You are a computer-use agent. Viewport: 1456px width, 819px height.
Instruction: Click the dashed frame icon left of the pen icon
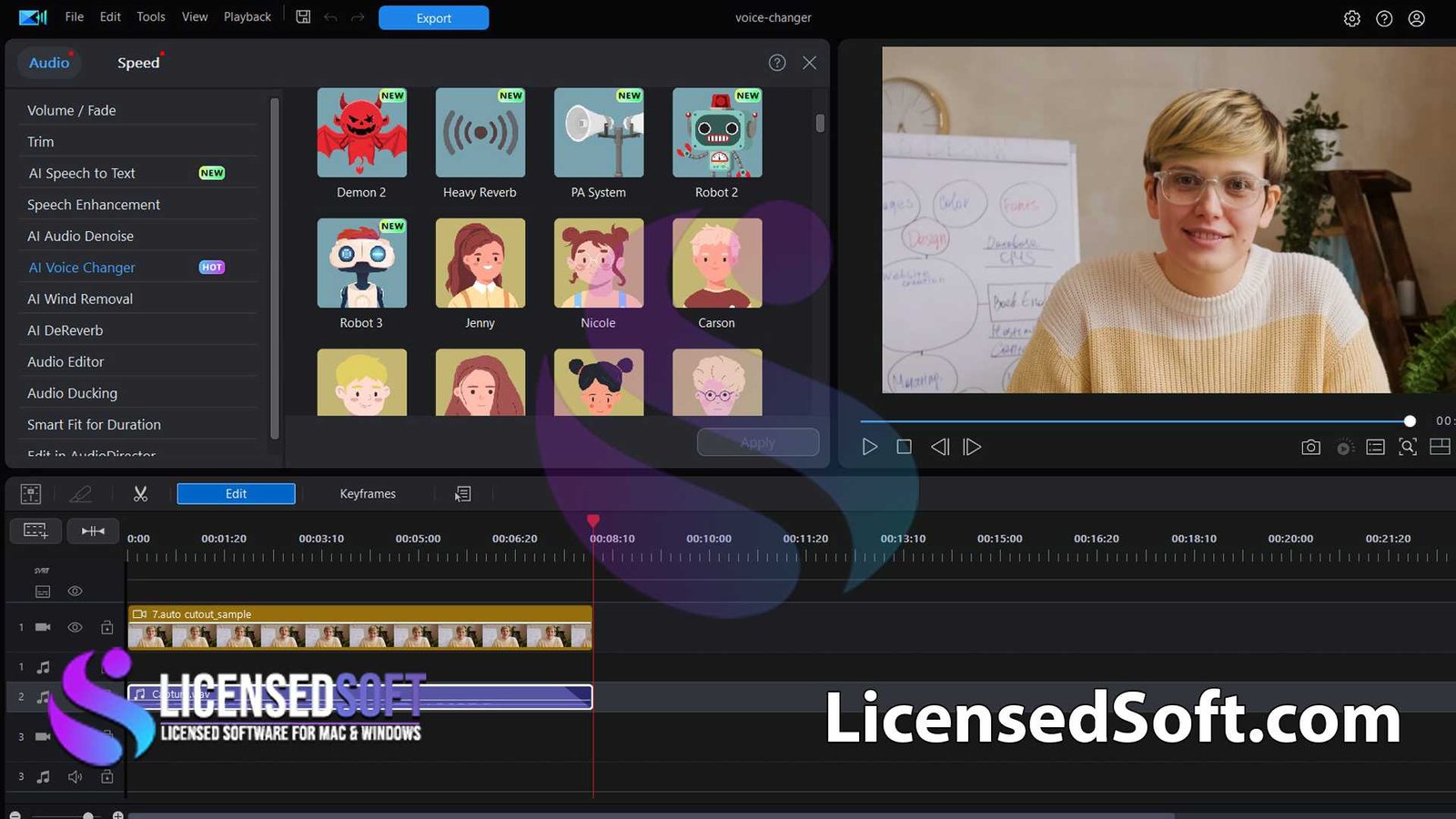pyautogui.click(x=31, y=493)
